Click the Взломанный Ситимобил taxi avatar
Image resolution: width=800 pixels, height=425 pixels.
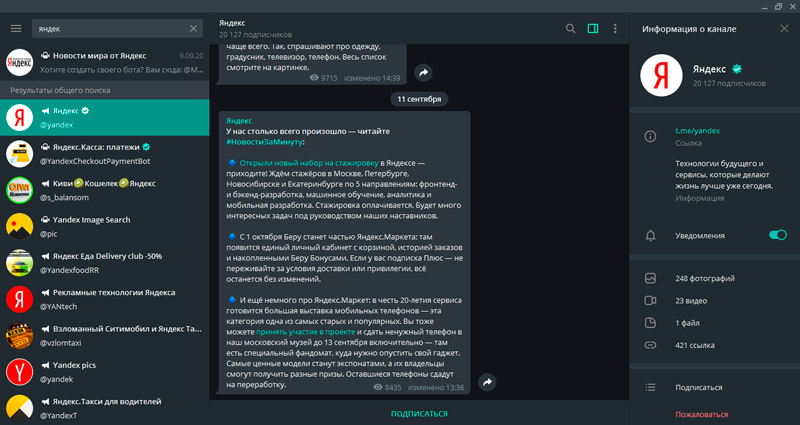pyautogui.click(x=19, y=335)
